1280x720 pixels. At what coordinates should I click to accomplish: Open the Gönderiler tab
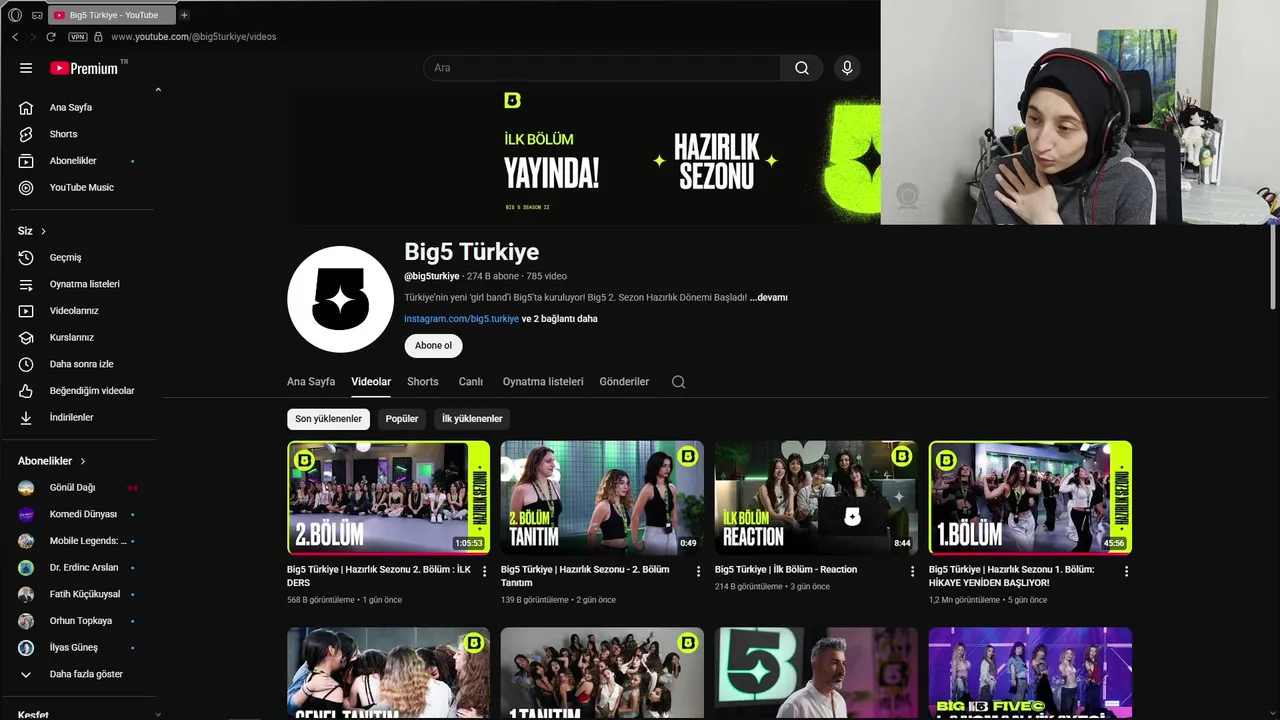pos(624,382)
